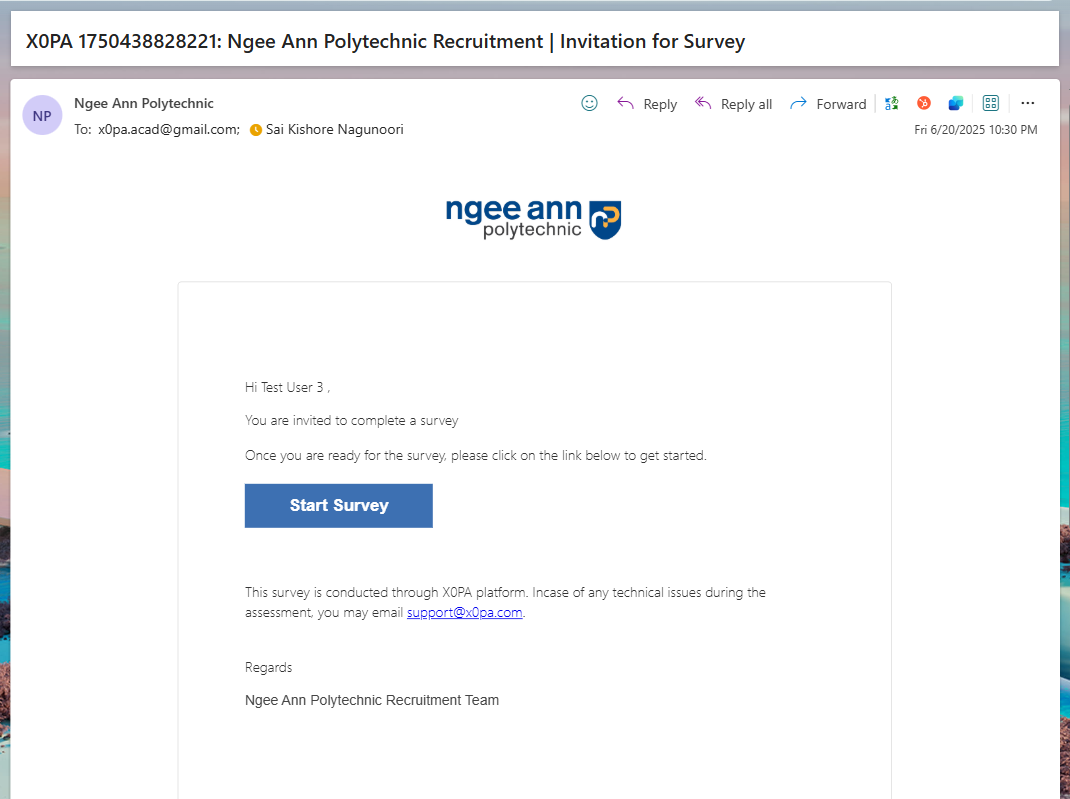Screen dimensions: 1070x799
Task: Open the Translate add-in icon
Action: pos(892,103)
